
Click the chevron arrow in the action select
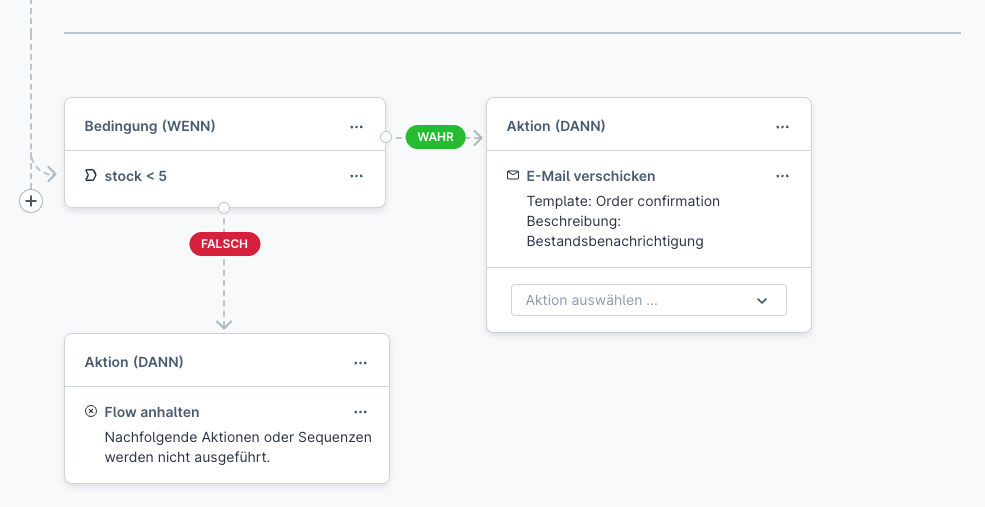click(762, 300)
